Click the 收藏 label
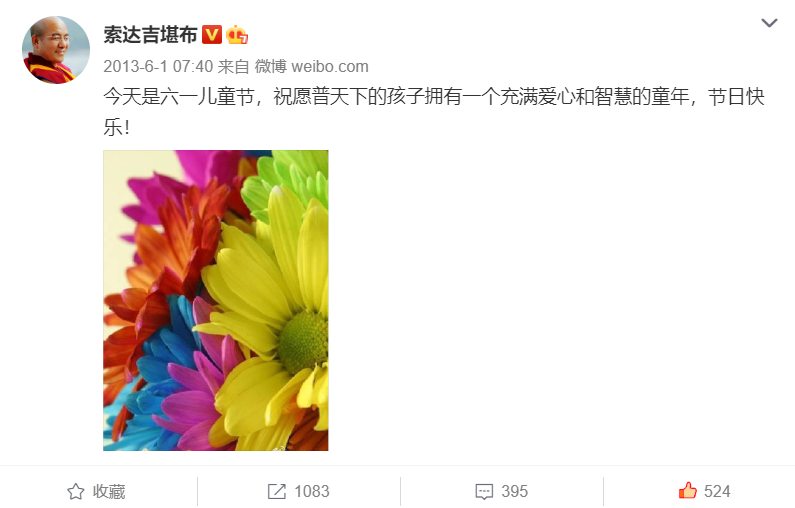The height and width of the screenshot is (508, 795). [x=109, y=491]
